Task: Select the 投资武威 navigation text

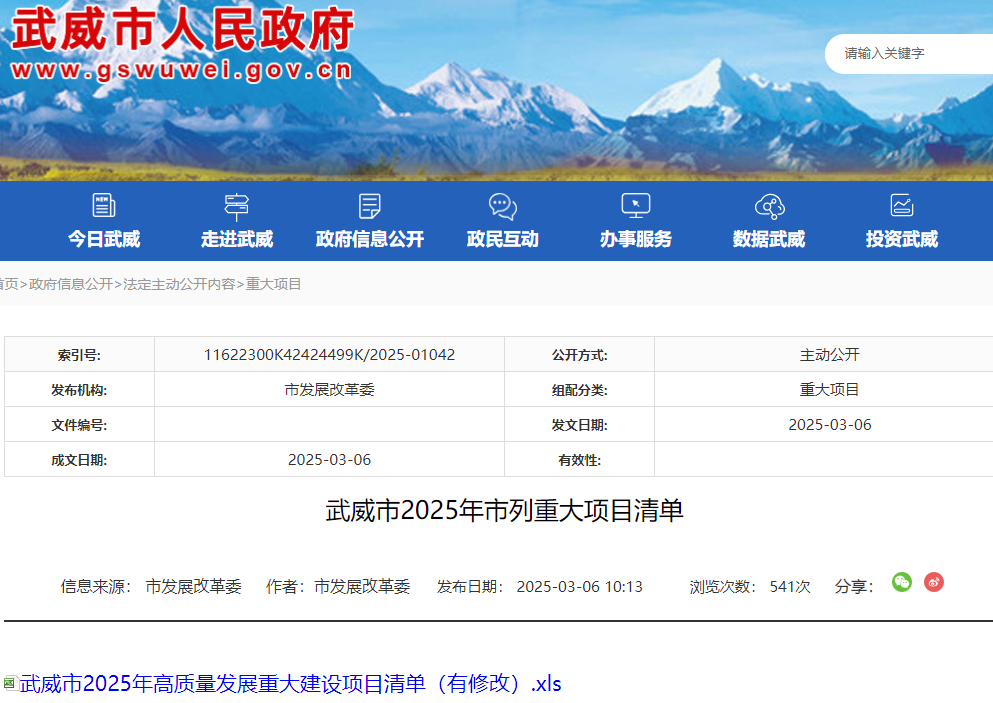Action: click(x=902, y=239)
